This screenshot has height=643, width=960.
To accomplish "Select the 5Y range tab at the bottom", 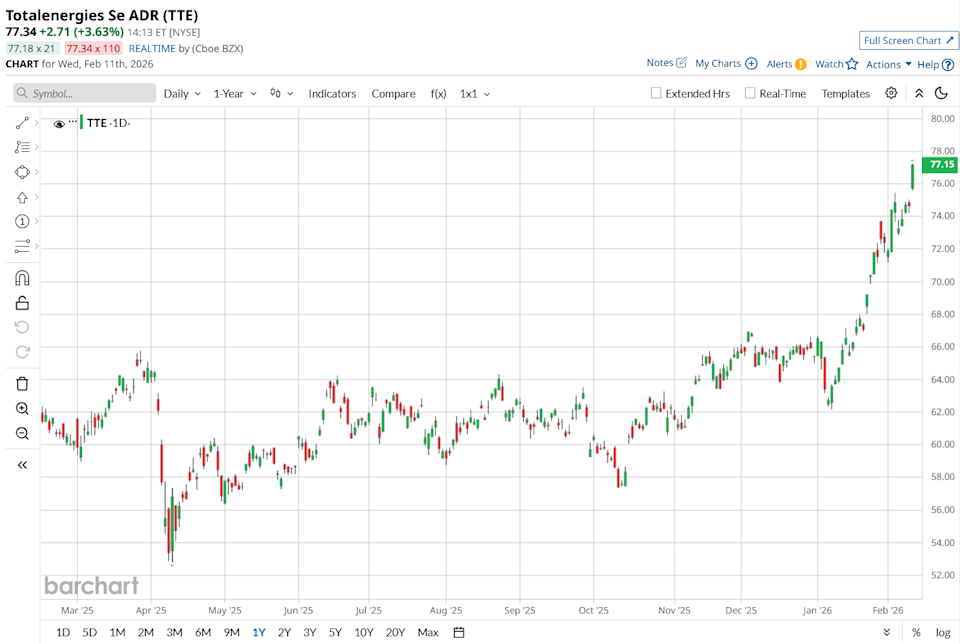I will pyautogui.click(x=336, y=632).
